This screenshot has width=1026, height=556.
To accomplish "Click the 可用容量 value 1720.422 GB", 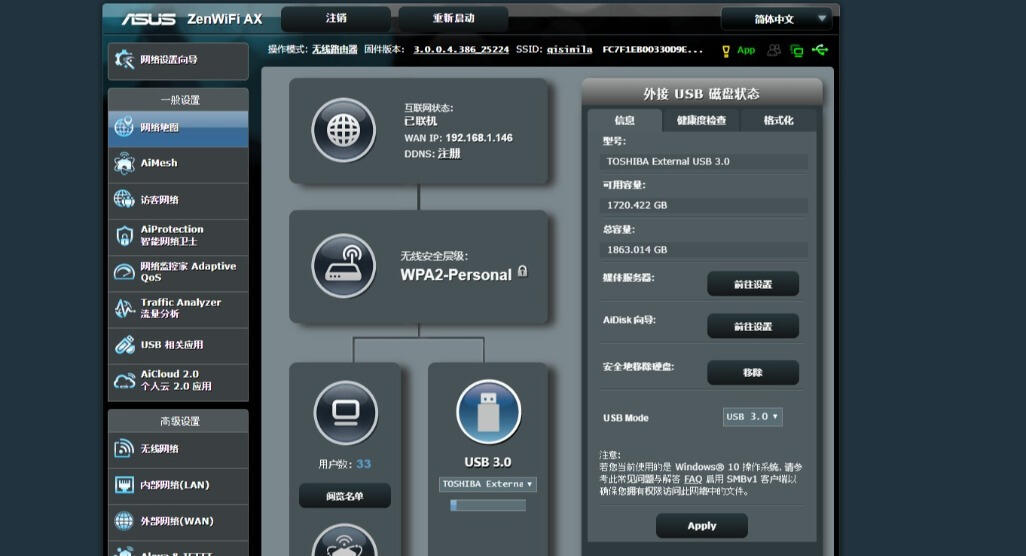I will coord(703,205).
